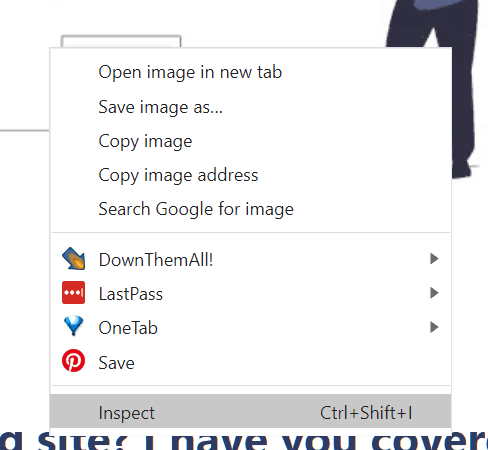Select Inspect in the context menu
This screenshot has height=450, width=488.
click(x=251, y=411)
